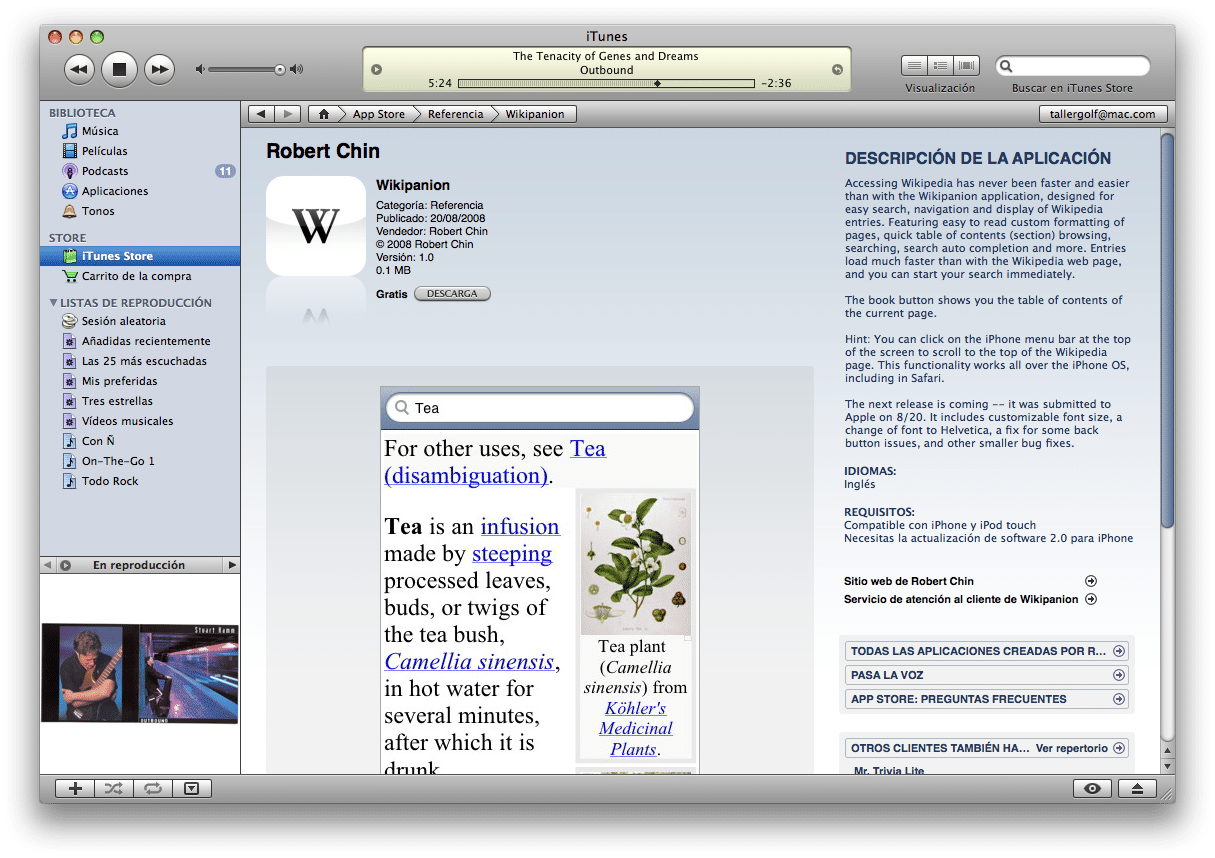Add a new playlist with plus button
Image resolution: width=1215 pixels, height=858 pixels.
75,788
